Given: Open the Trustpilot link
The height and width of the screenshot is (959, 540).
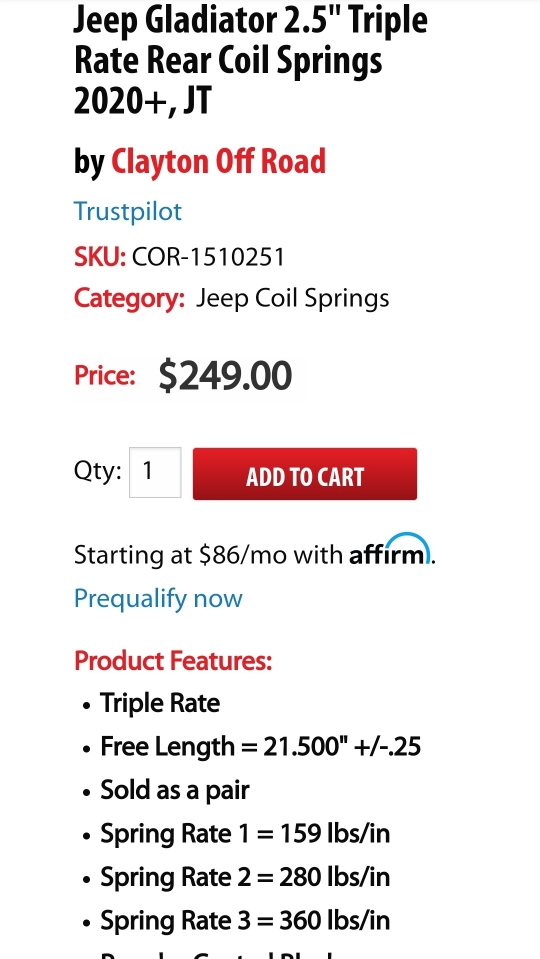Looking at the screenshot, I should coord(128,212).
